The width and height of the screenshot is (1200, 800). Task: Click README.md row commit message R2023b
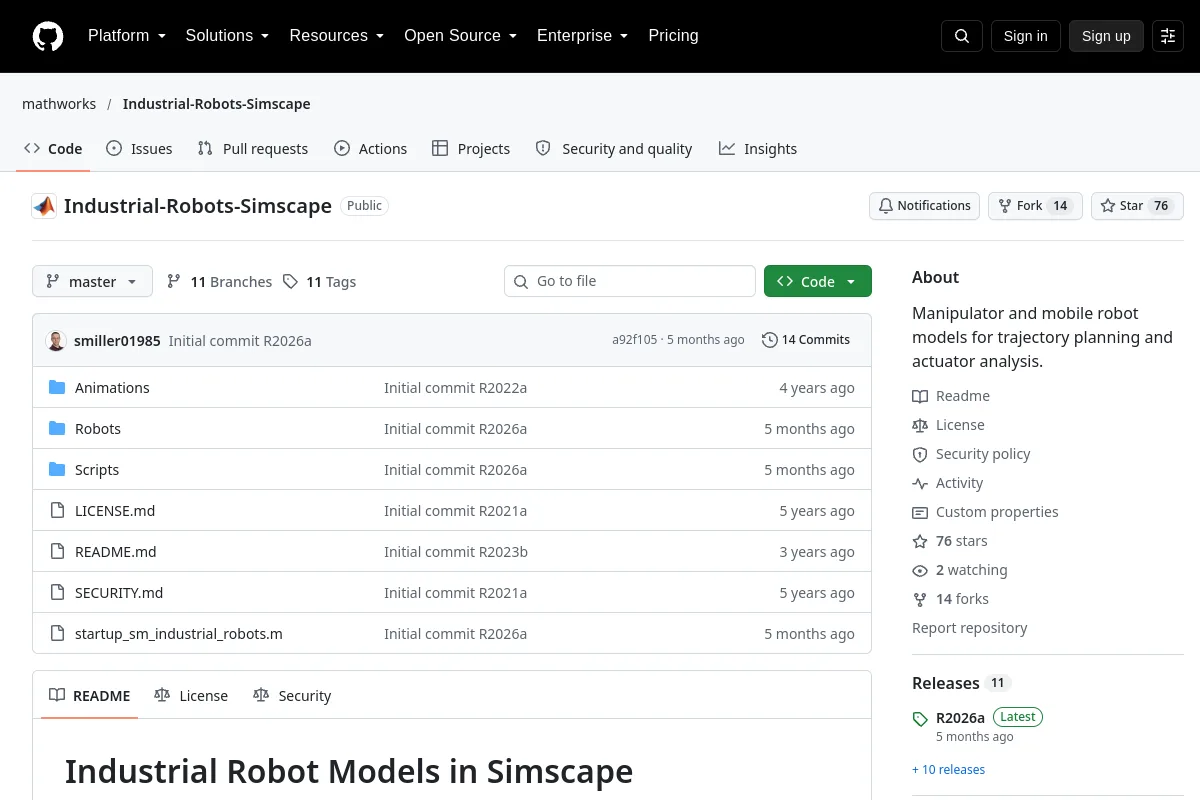[x=456, y=552]
